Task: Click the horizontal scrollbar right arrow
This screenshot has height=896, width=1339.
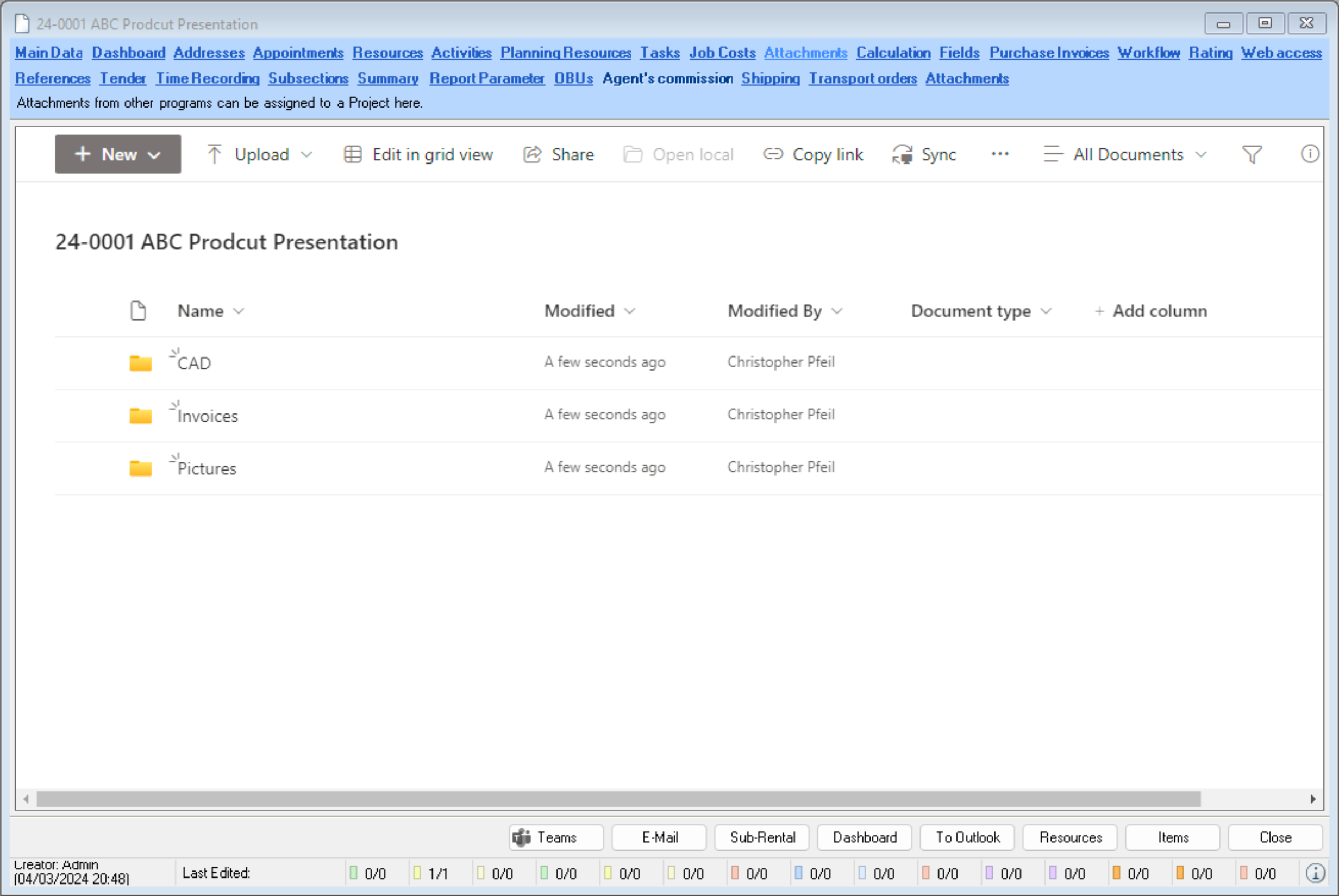Action: 1313,799
